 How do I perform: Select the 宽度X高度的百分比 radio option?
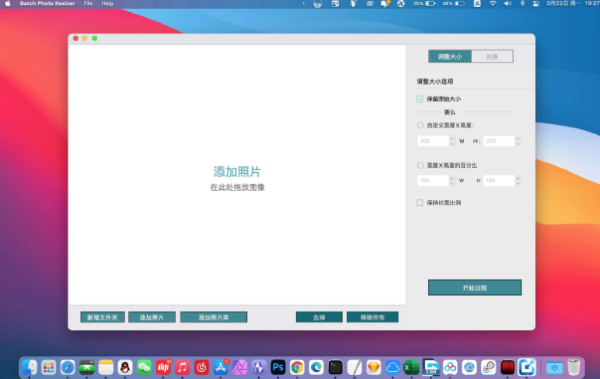pos(420,165)
